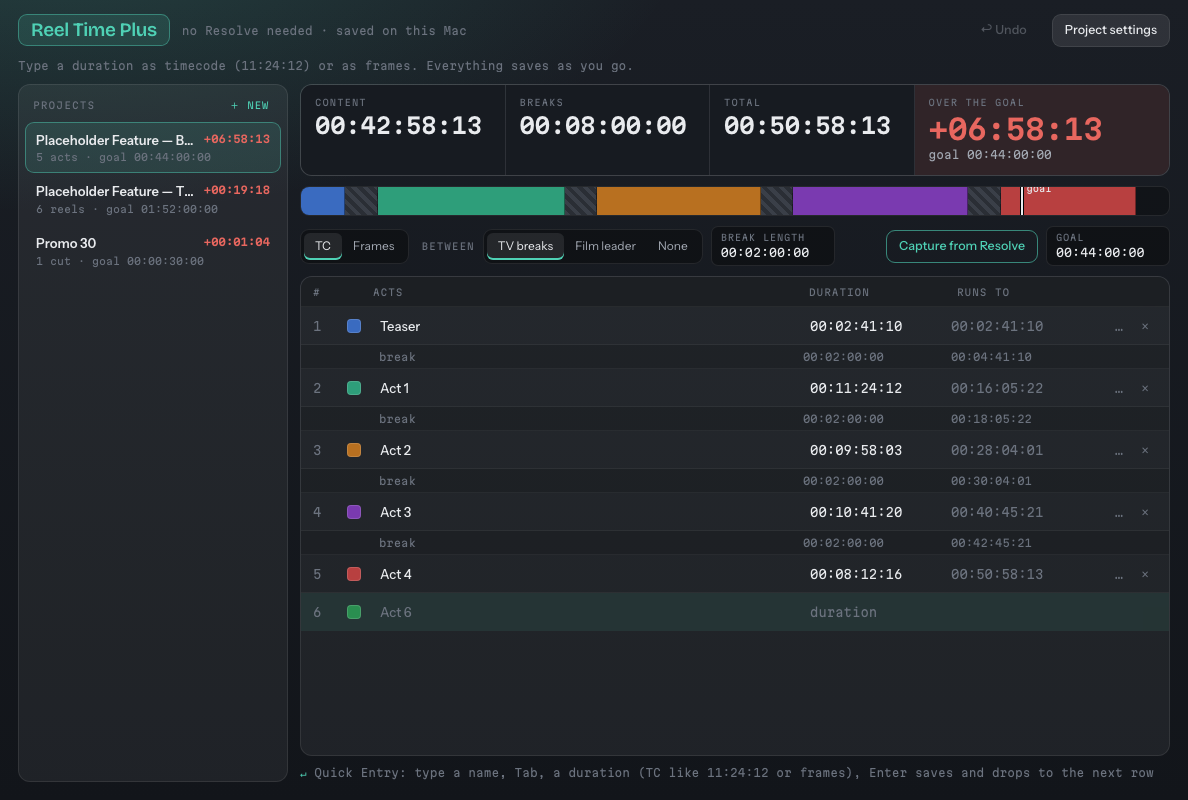Select None for between-act gaps

(x=673, y=246)
